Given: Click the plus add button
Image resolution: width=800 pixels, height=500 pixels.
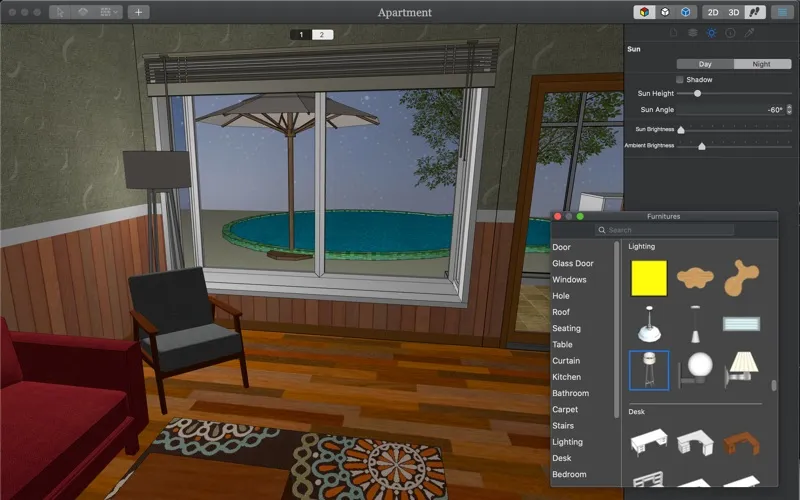Looking at the screenshot, I should tap(138, 12).
